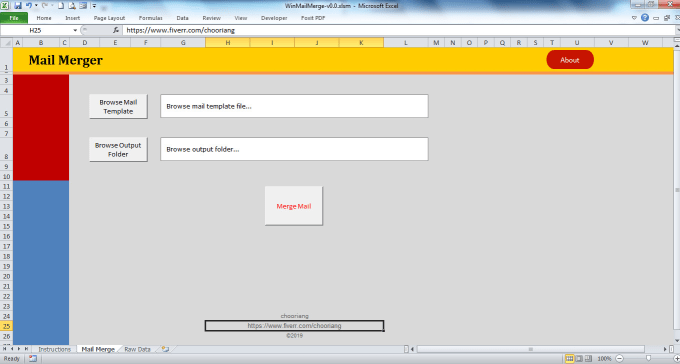Click the Excel Help question mark icon
Viewport: 680px width, 364px height.
pyautogui.click(x=645, y=18)
